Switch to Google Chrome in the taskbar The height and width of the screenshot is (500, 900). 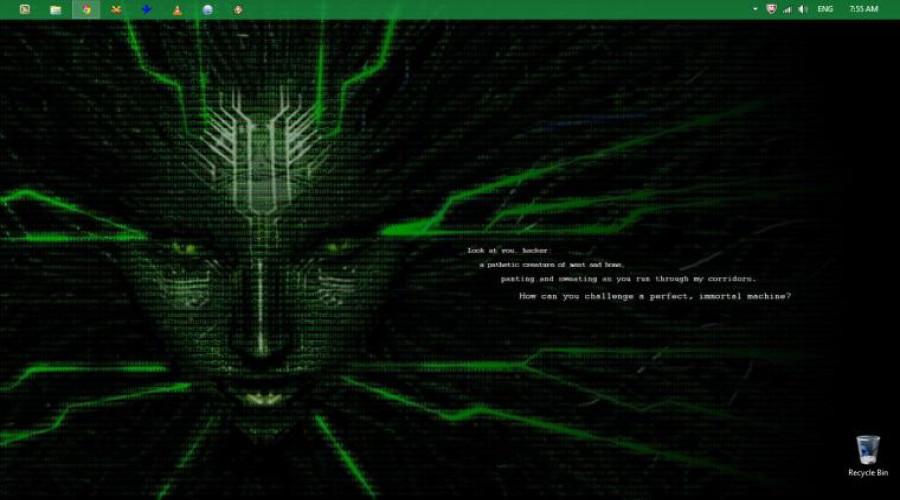87,9
